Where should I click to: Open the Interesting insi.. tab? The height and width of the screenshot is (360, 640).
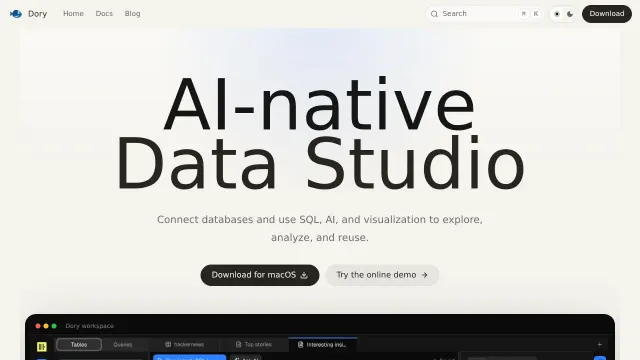click(322, 344)
